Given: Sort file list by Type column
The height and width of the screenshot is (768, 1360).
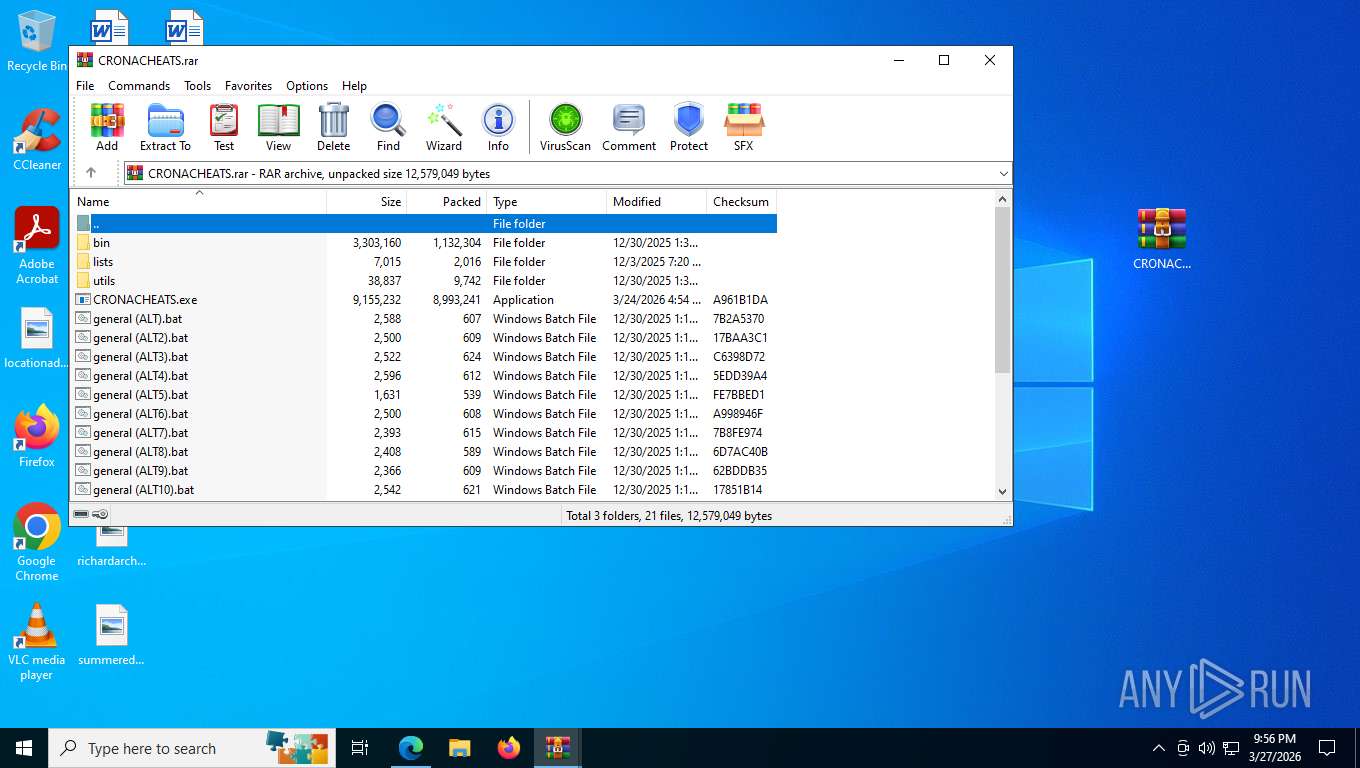Looking at the screenshot, I should 547,201.
